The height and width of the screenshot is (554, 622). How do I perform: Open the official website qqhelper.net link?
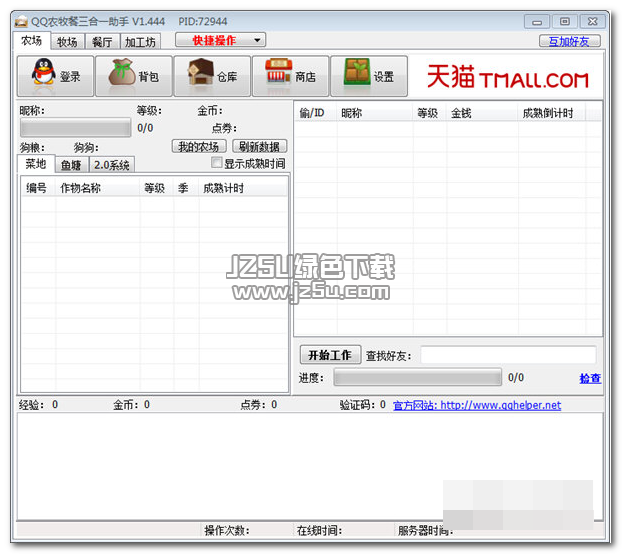click(x=477, y=405)
